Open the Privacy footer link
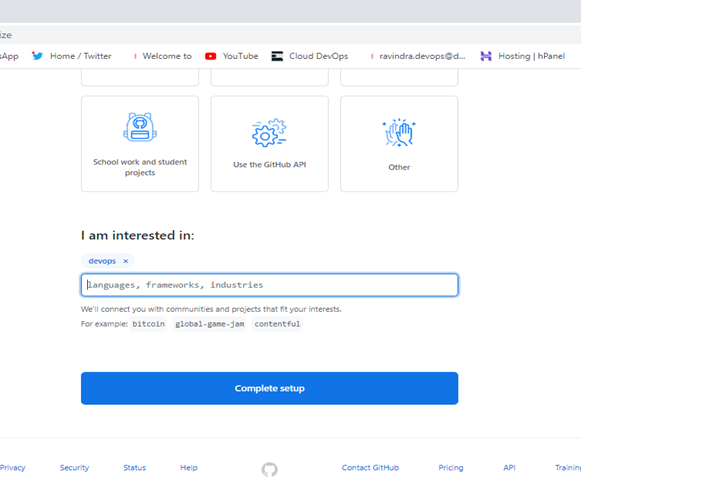The image size is (704, 487). pos(13,468)
